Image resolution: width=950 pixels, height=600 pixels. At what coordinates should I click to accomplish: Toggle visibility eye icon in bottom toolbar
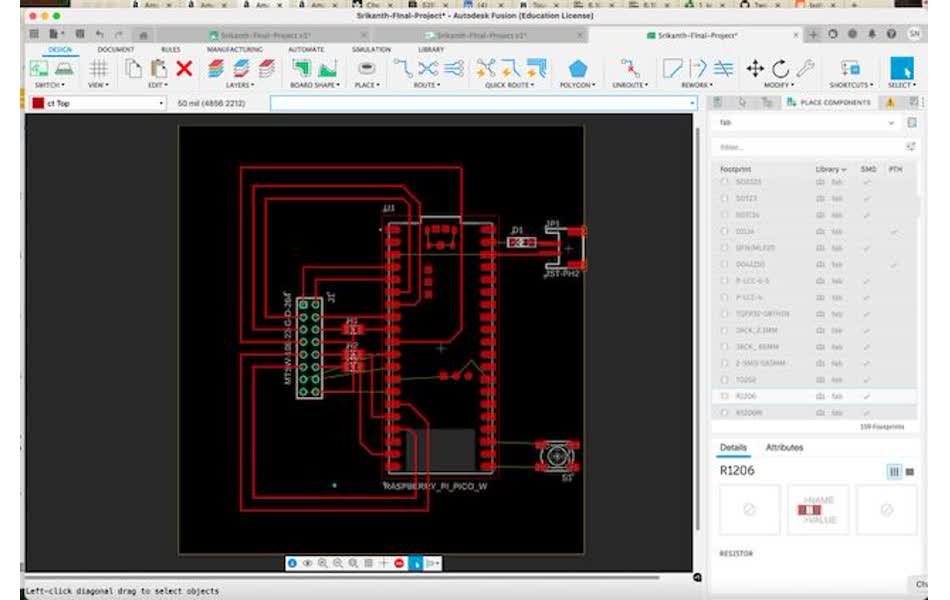308,564
